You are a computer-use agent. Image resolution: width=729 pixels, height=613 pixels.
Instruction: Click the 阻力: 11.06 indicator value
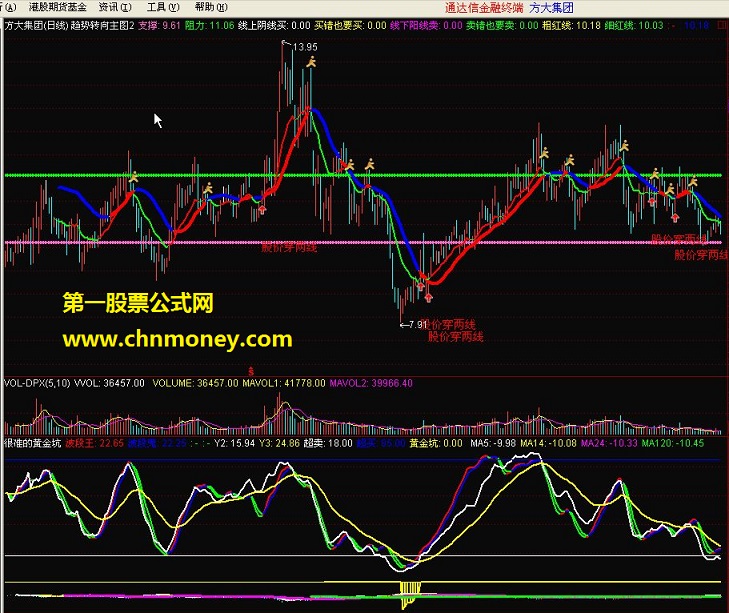tap(209, 26)
